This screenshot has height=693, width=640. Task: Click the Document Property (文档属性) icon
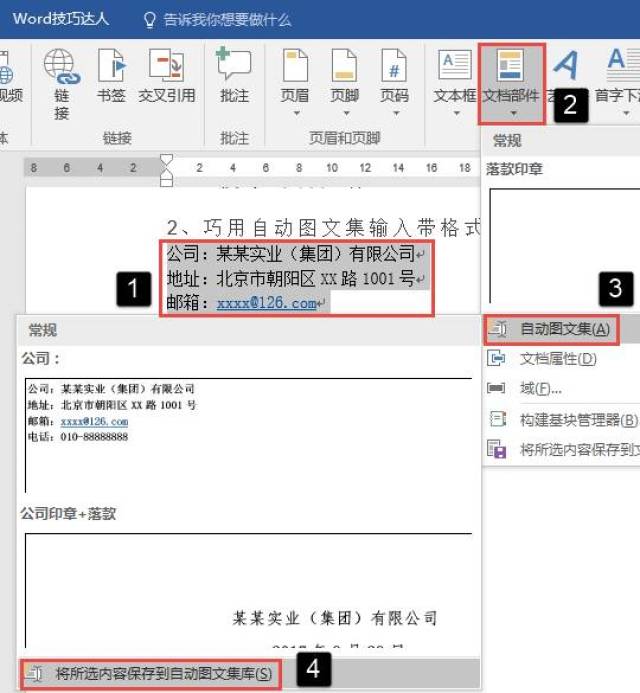point(496,358)
